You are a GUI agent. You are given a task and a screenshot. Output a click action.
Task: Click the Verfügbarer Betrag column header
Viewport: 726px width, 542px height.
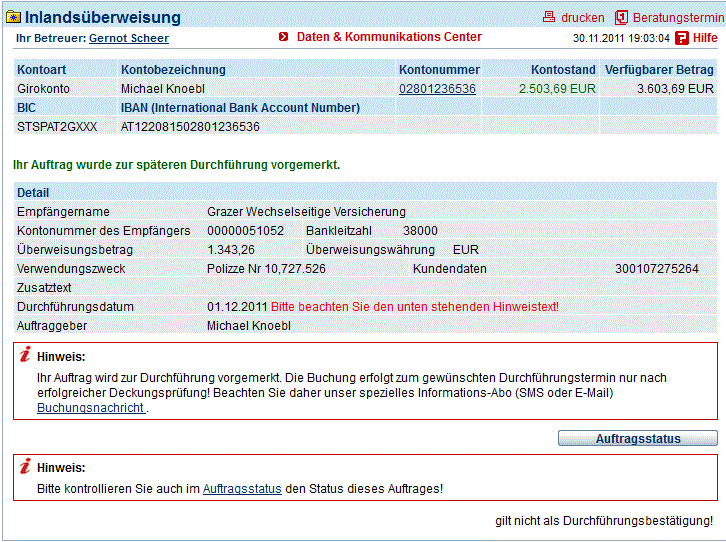click(x=659, y=69)
